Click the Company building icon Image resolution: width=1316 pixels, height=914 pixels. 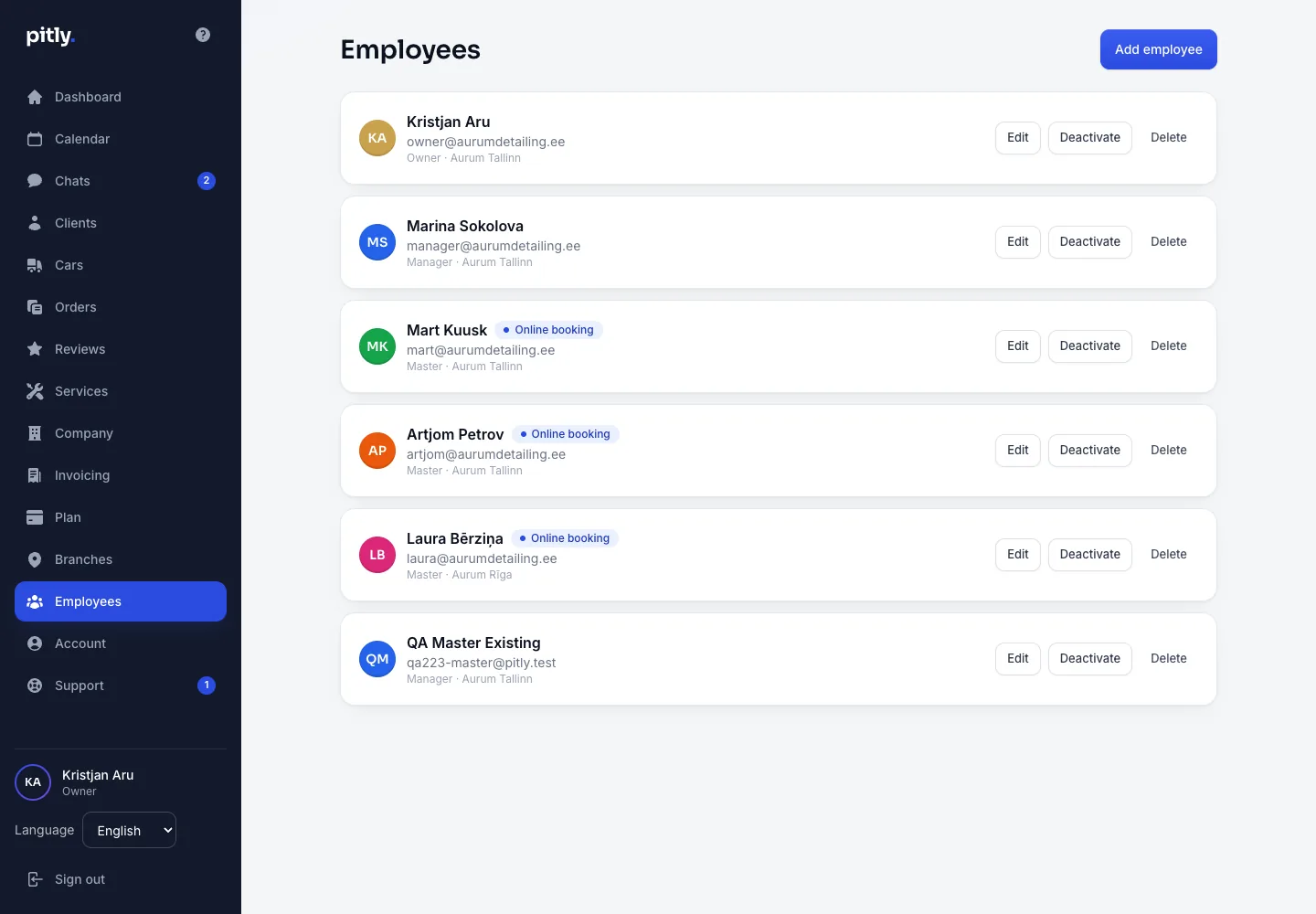(35, 433)
